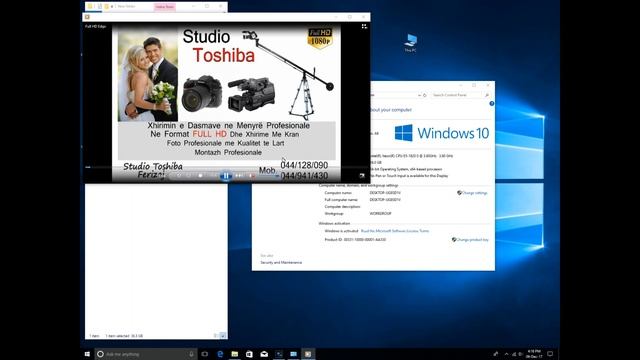
Task: Open Security and Maintenance link
Action: tap(281, 262)
